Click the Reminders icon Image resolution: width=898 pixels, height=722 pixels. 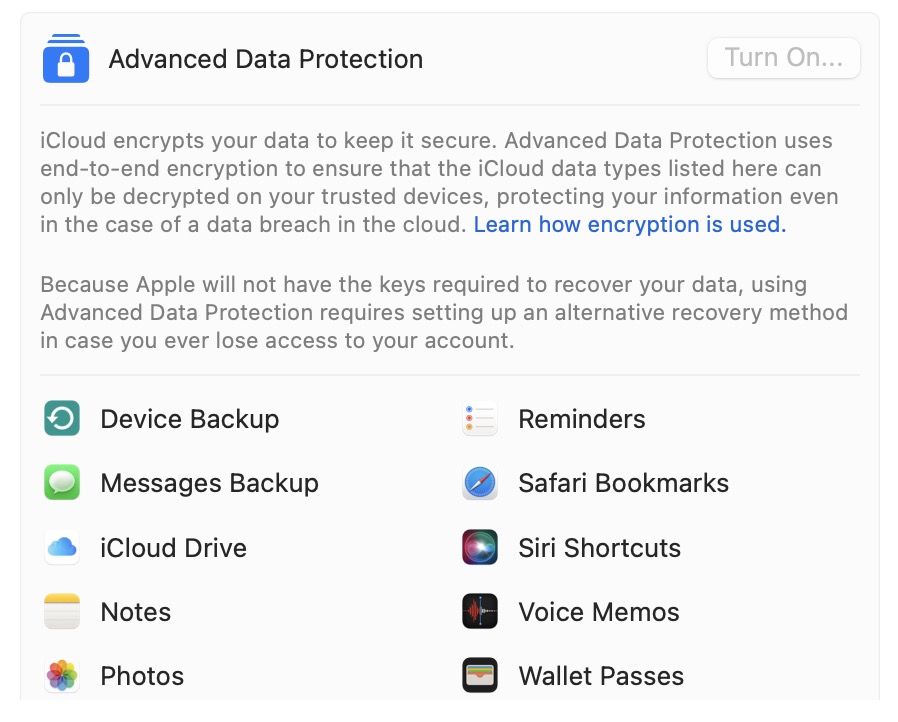[x=480, y=419]
